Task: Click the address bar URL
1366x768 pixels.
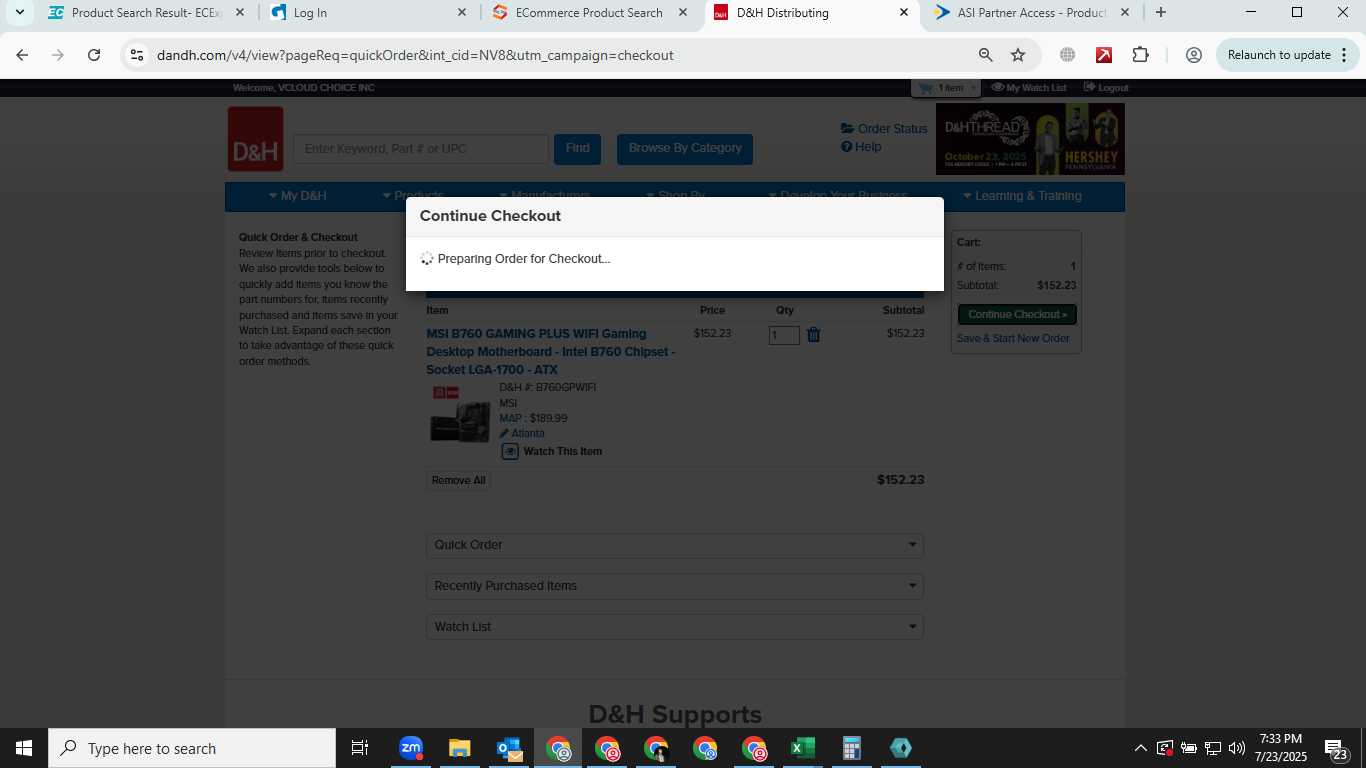Action: tap(415, 55)
